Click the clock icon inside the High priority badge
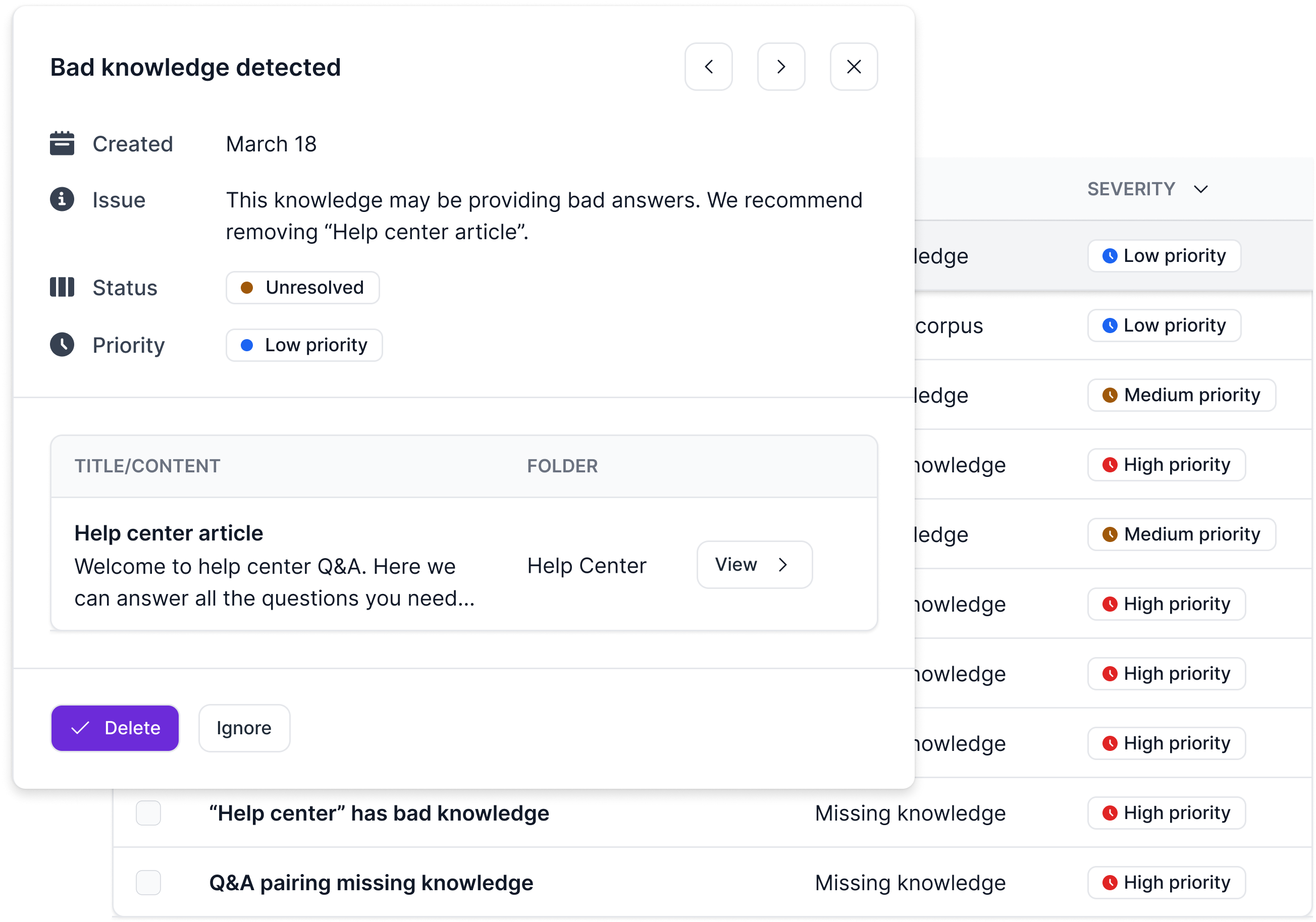The height and width of the screenshot is (922, 1316). pos(1111,465)
